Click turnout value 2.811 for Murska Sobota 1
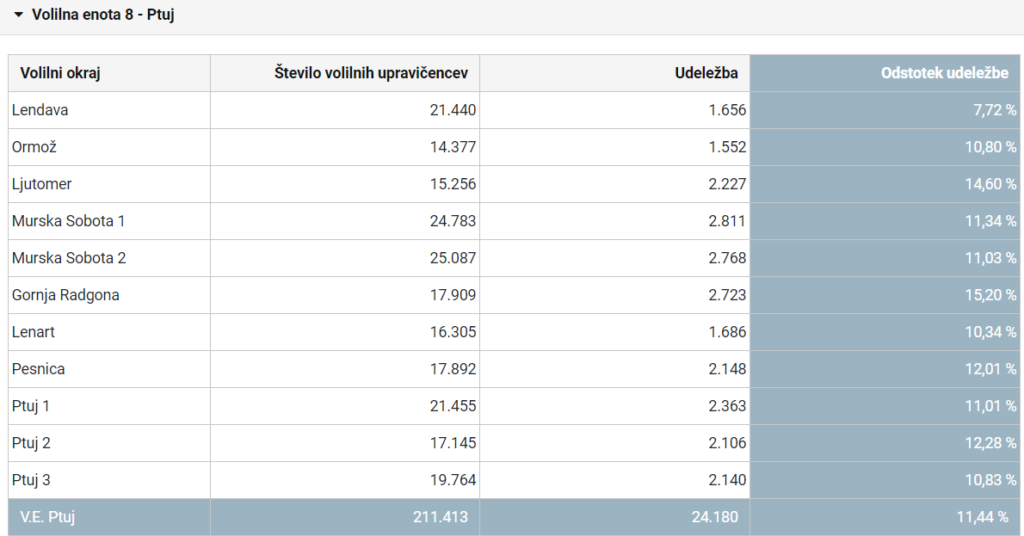 pyautogui.click(x=727, y=221)
